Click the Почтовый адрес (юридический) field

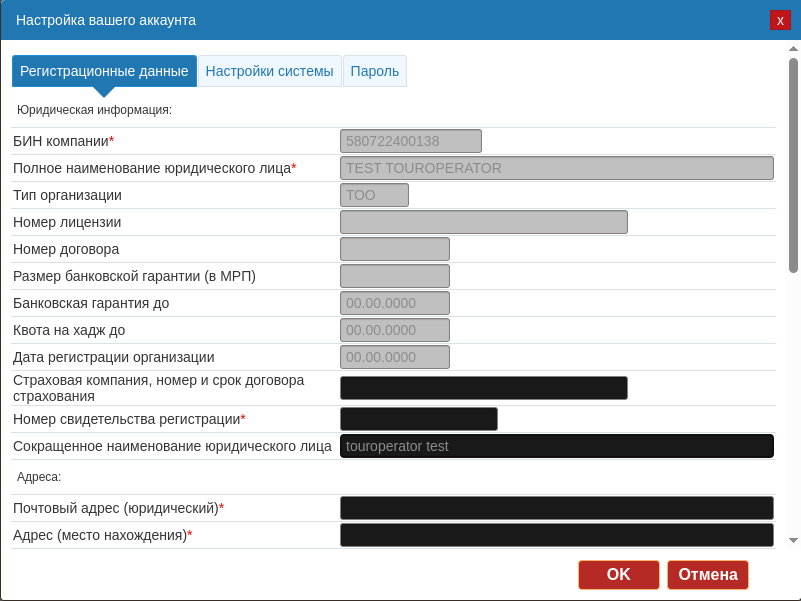[556, 508]
